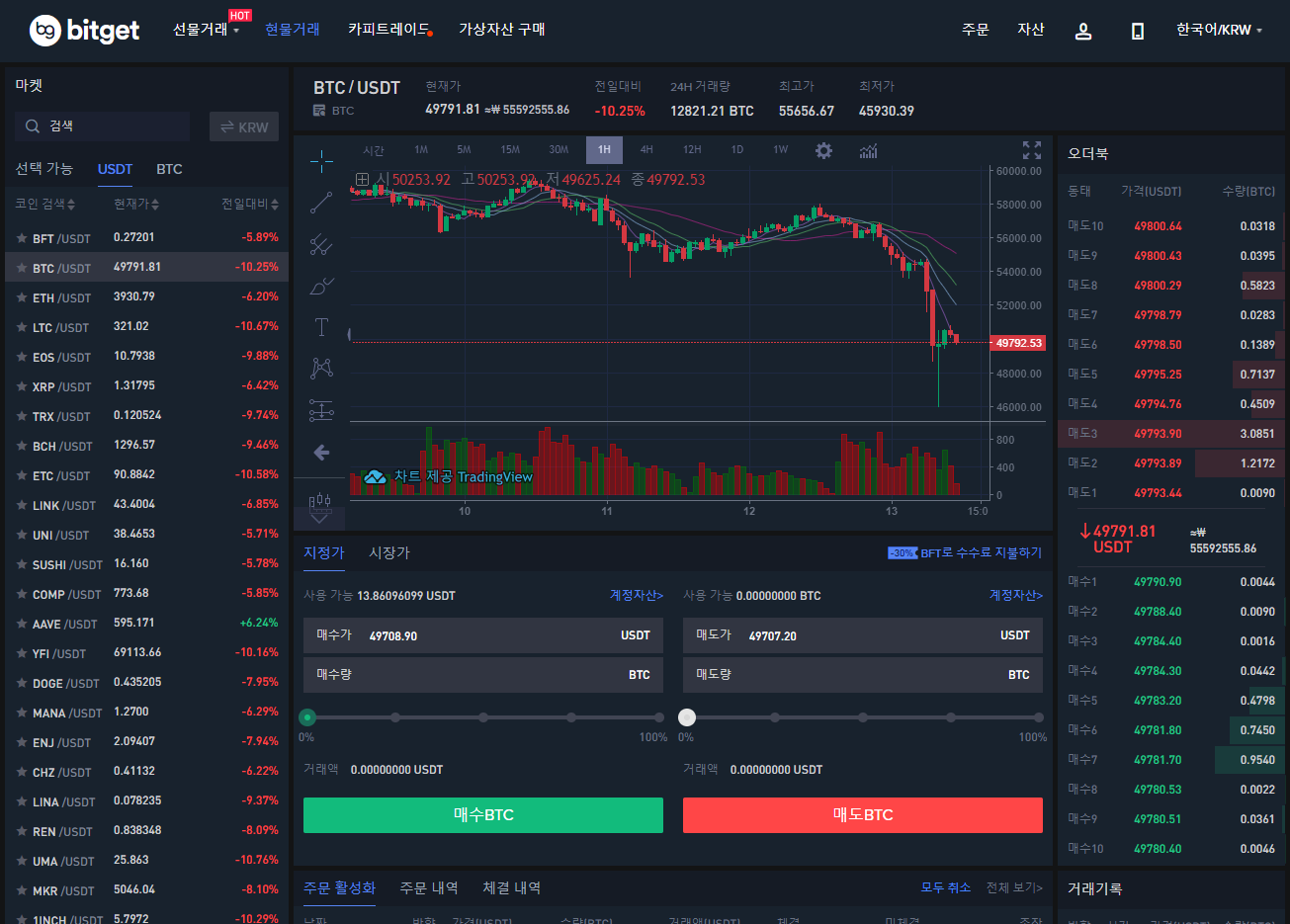Viewport: 1290px width, 924px height.
Task: Star the LTC/USDT pair
Action: (x=22, y=327)
